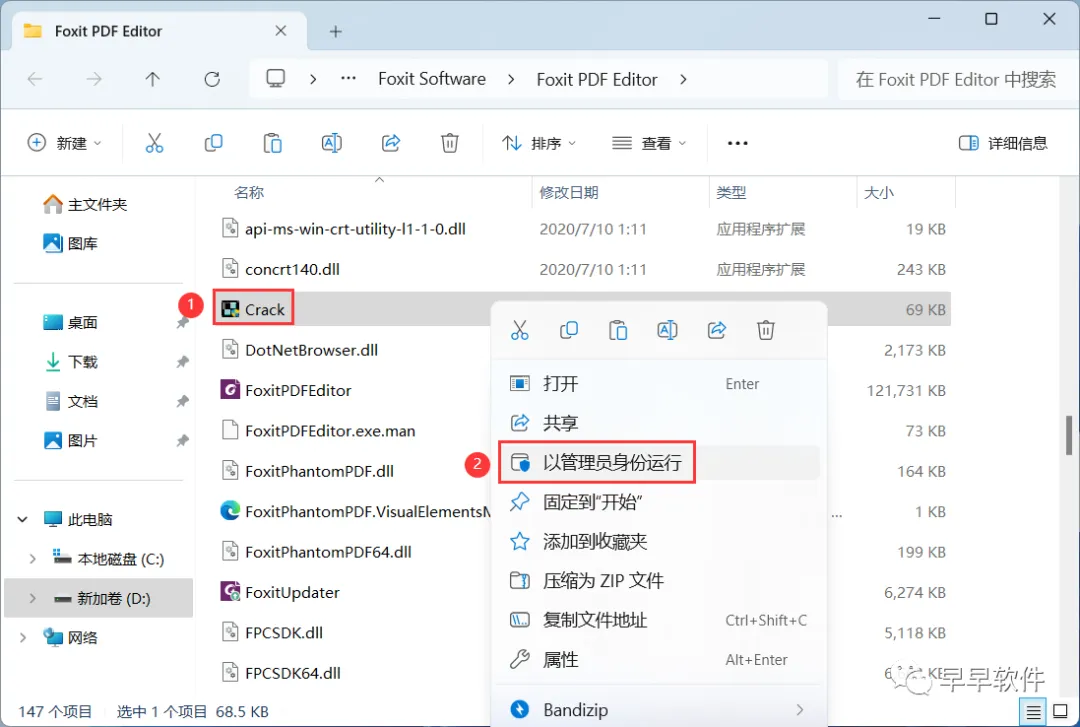Click the Paste icon in the context menu
This screenshot has height=727, width=1080.
(x=618, y=330)
